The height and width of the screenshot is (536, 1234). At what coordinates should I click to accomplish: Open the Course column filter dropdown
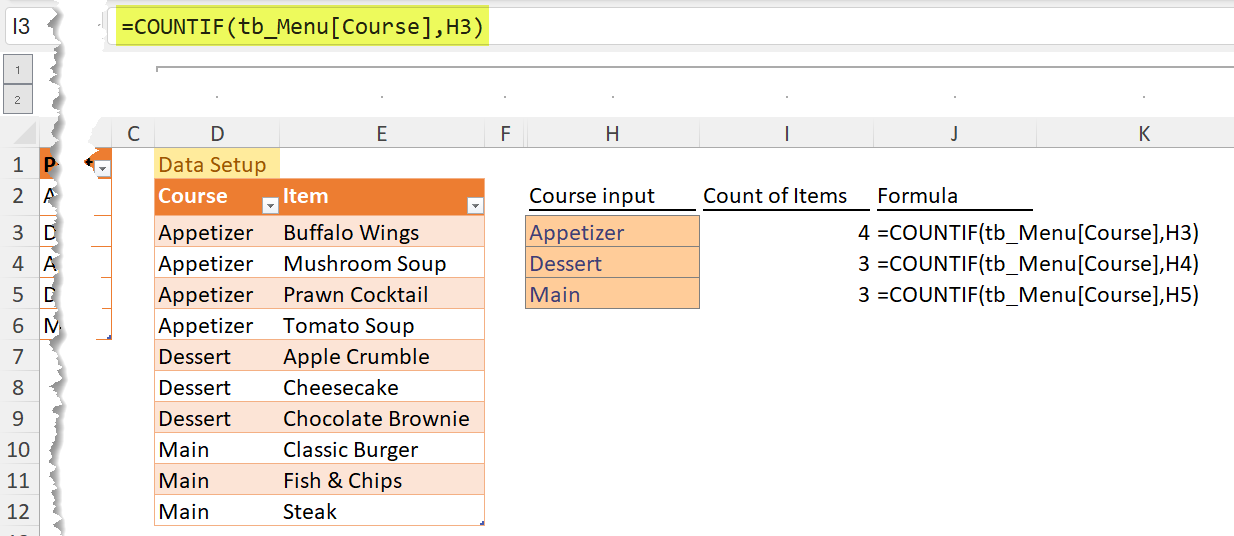[x=269, y=205]
